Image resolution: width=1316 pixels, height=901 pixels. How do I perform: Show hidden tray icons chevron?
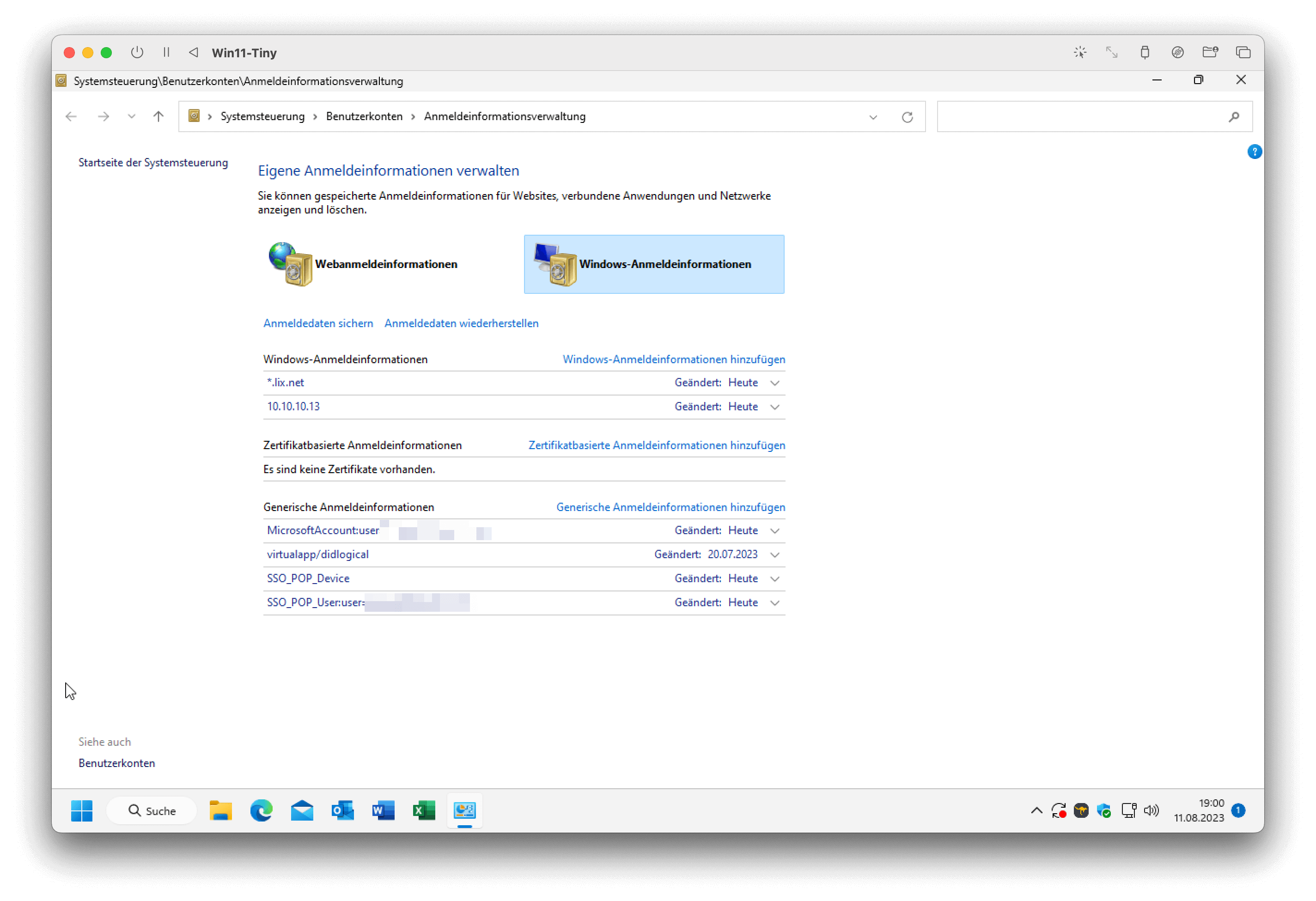[1036, 810]
